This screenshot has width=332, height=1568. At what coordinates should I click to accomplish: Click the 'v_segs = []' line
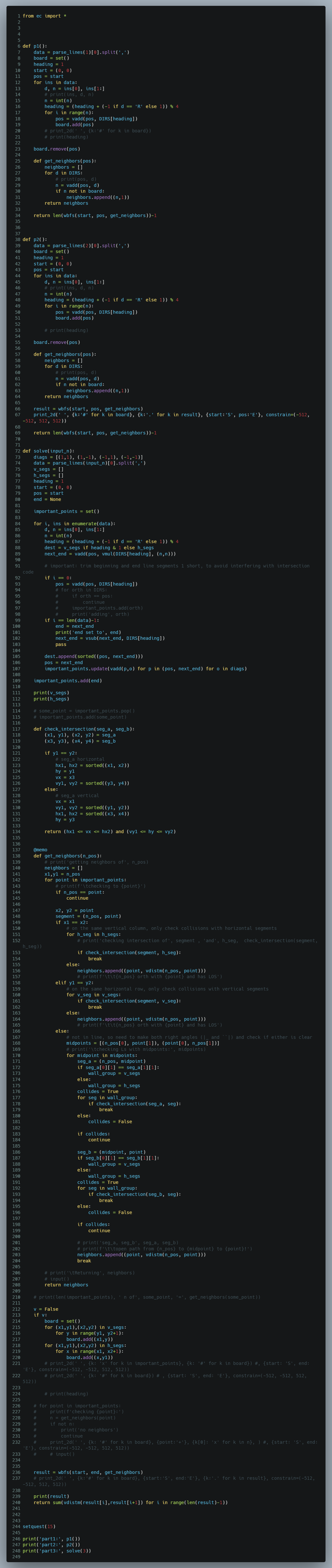[x=48, y=469]
